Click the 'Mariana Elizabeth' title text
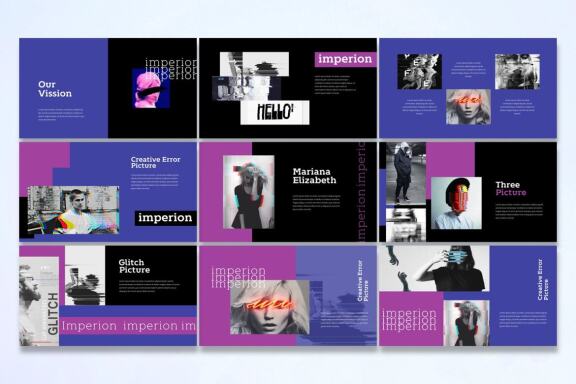This screenshot has height=384, width=576. click(x=314, y=176)
